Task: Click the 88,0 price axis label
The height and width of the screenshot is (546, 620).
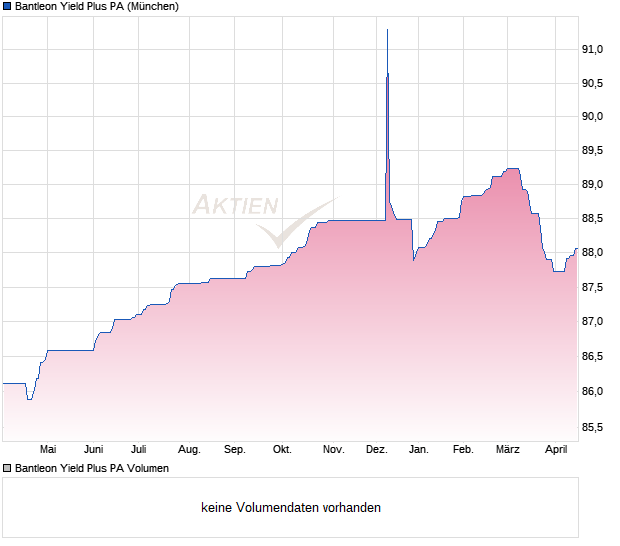Action: point(593,253)
